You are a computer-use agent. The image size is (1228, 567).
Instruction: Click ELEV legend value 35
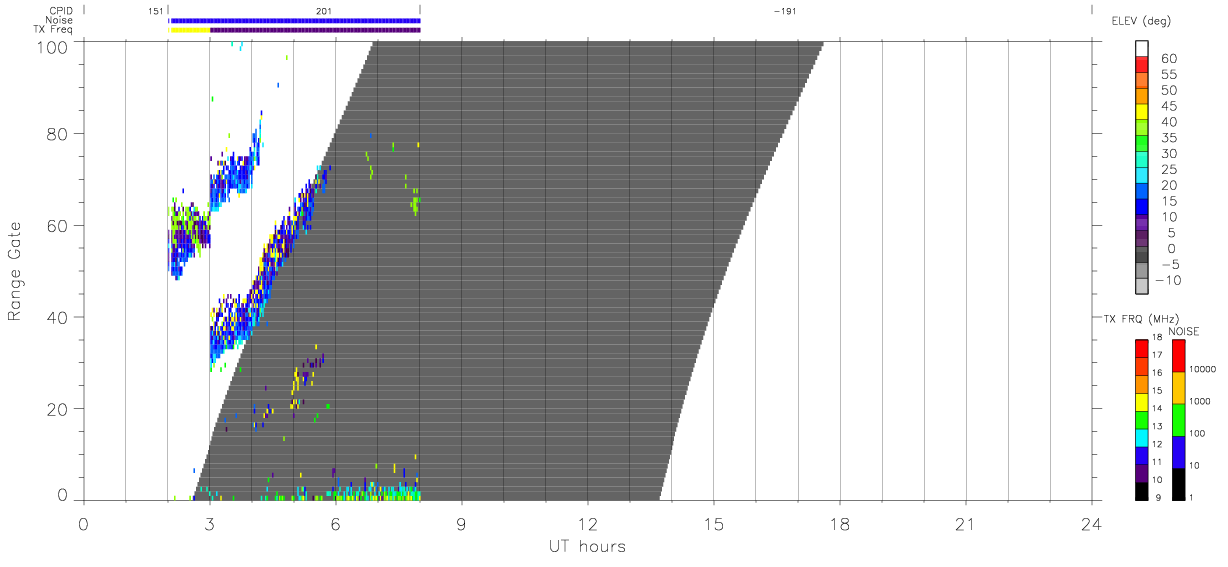(1170, 138)
